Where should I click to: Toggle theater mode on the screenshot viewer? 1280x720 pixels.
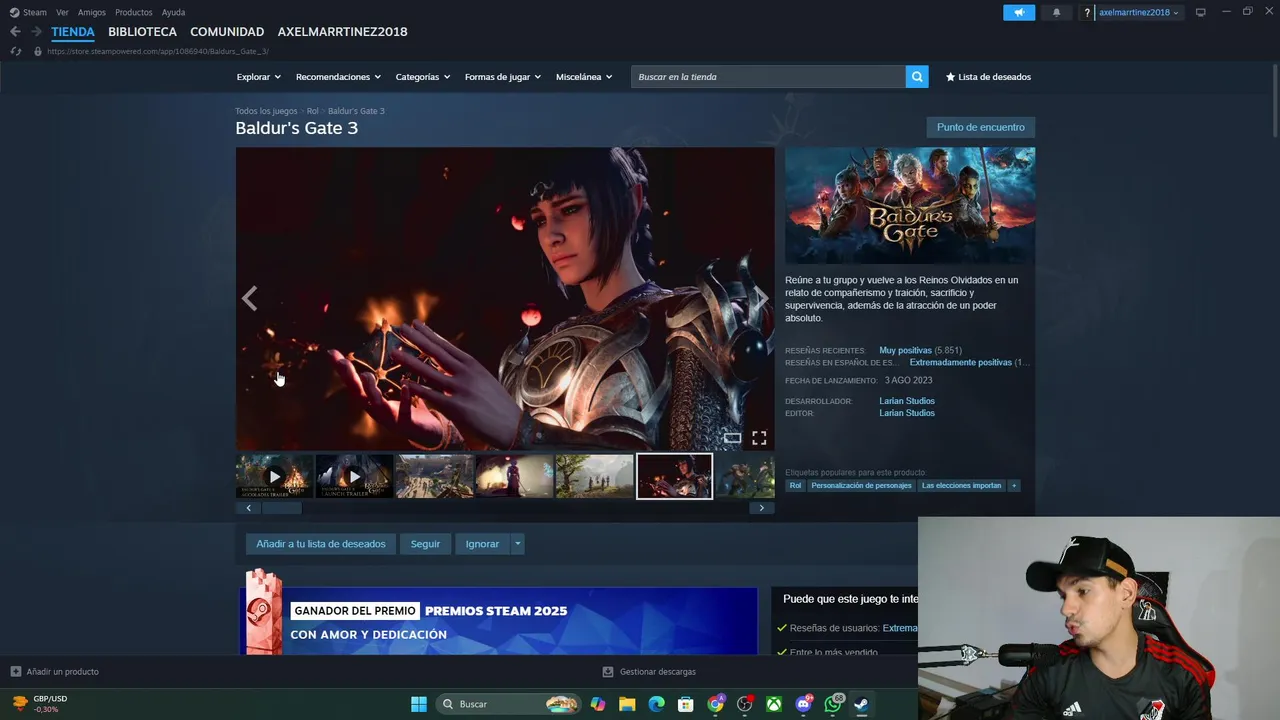pyautogui.click(x=733, y=438)
